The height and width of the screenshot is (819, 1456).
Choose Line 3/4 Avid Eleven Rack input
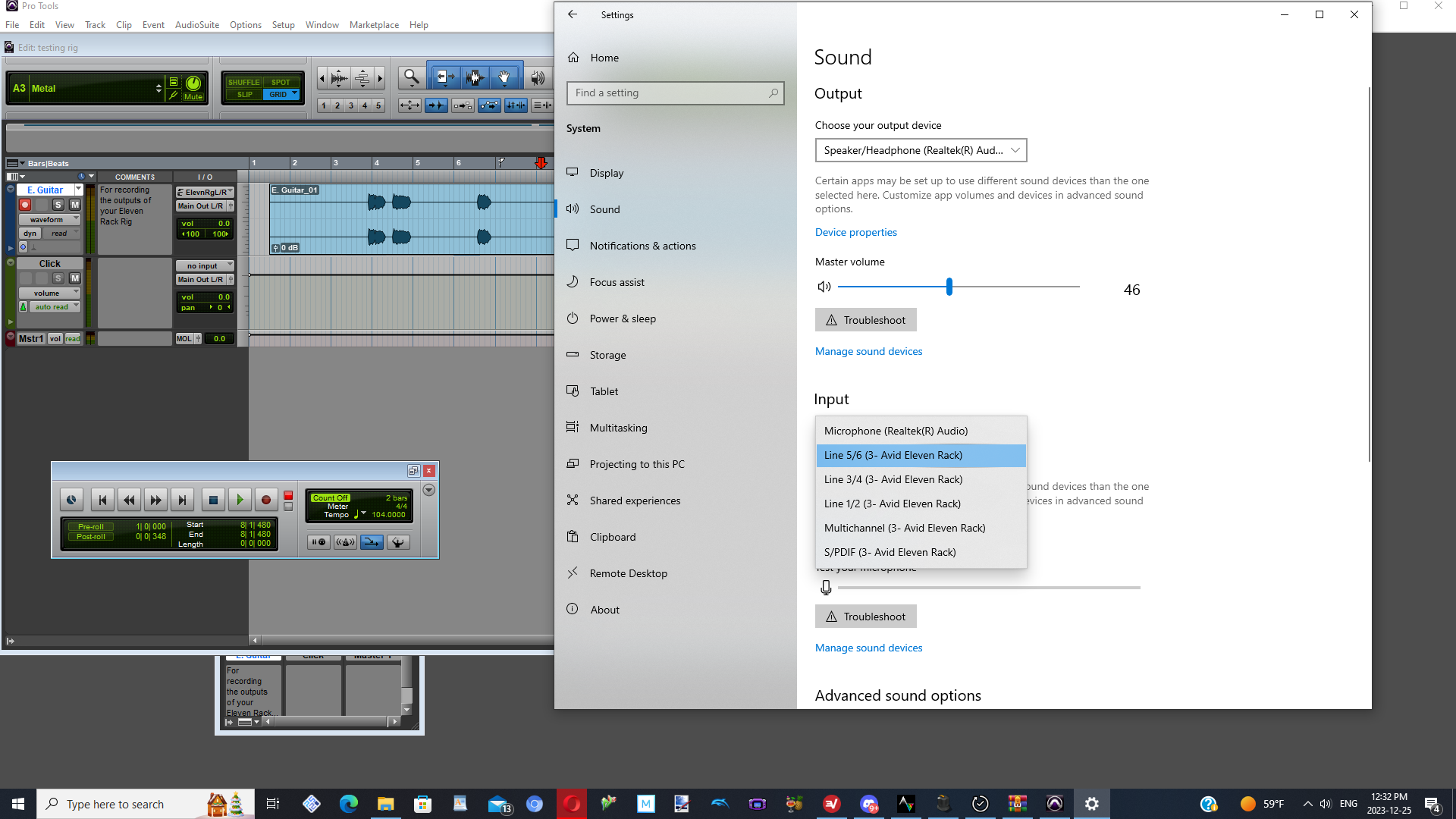click(x=921, y=479)
